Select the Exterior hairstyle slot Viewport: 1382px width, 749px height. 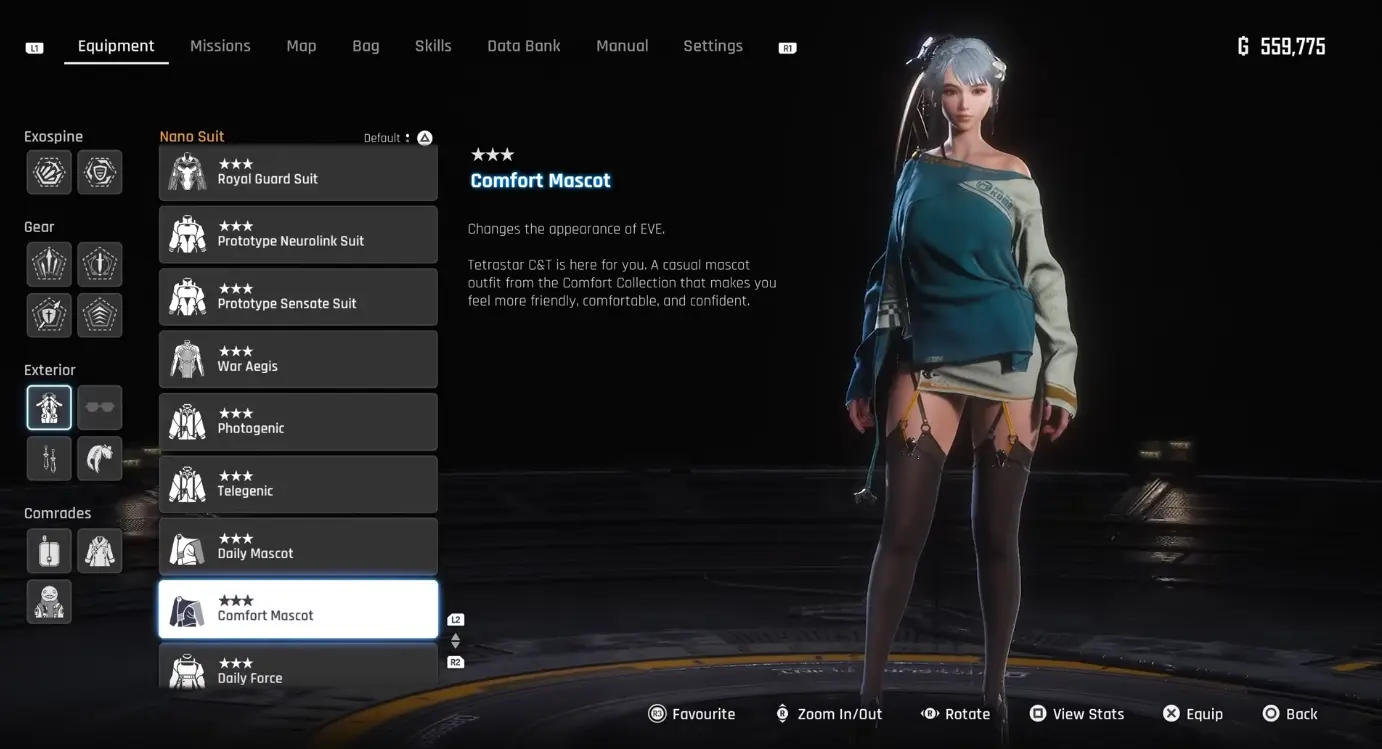tap(100, 458)
